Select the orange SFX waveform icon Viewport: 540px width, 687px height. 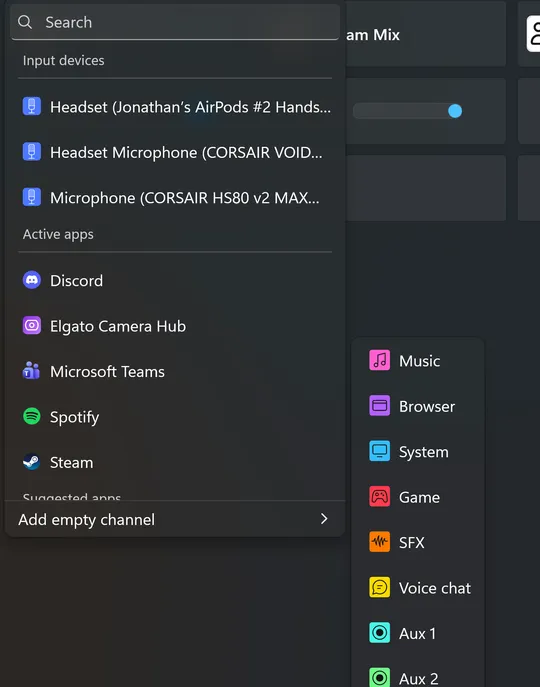pos(380,542)
